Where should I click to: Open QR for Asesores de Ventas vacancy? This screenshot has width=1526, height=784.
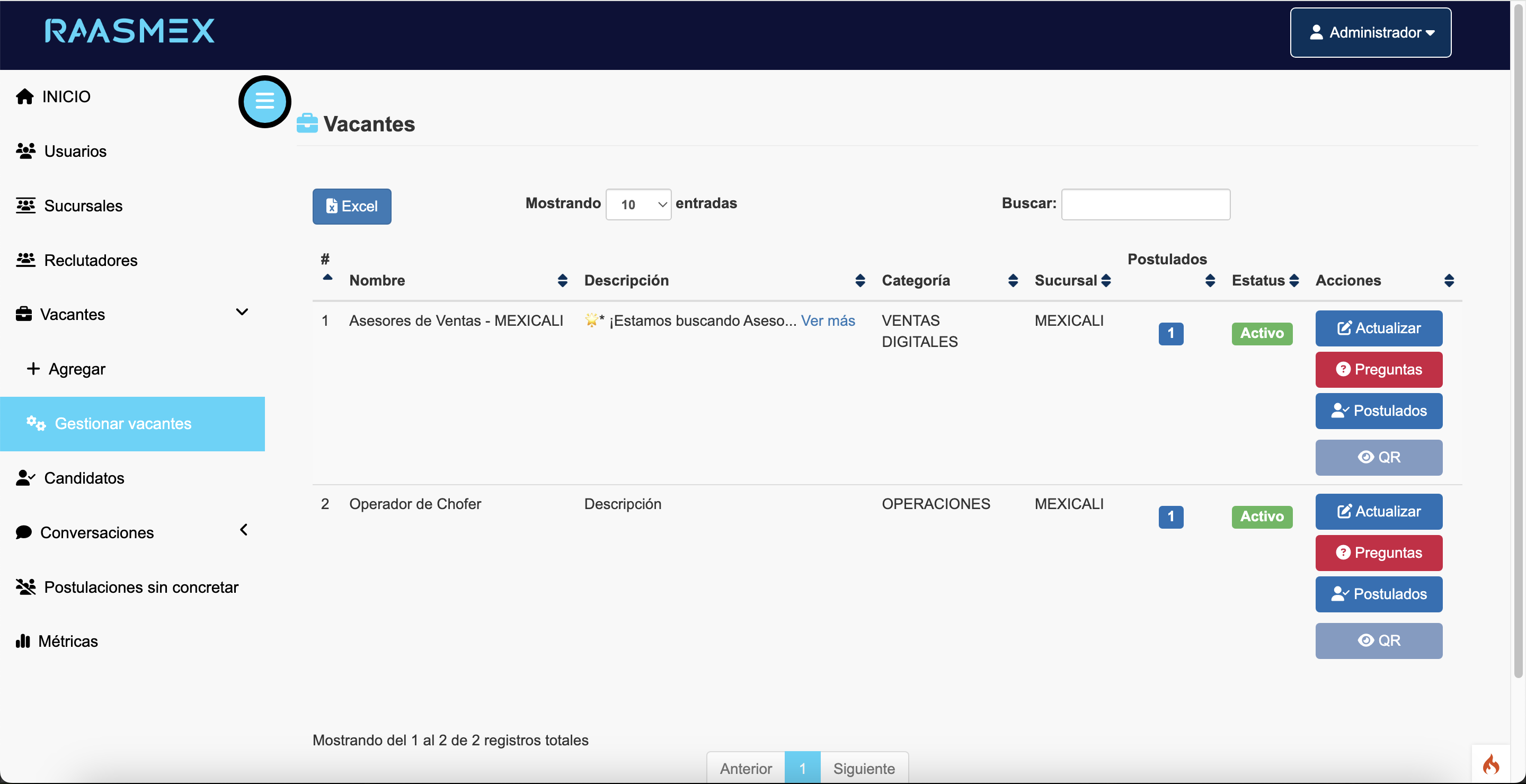(x=1378, y=457)
